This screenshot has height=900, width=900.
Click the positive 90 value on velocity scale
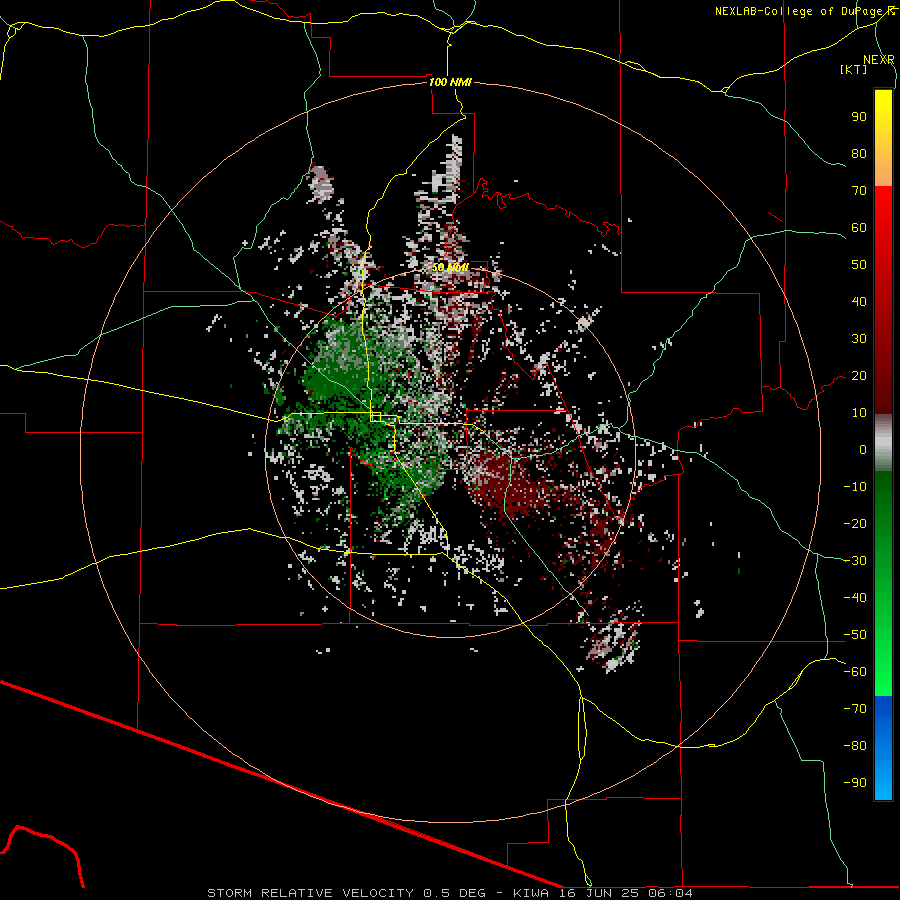[x=859, y=117]
